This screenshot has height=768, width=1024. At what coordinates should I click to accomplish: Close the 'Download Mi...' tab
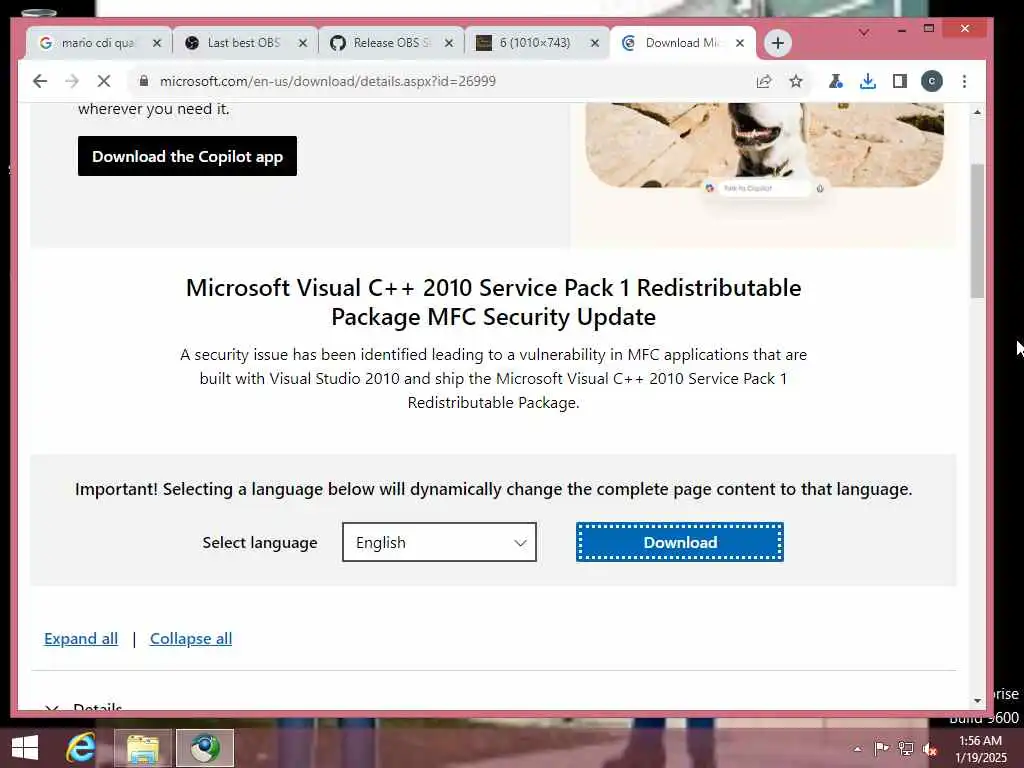click(740, 43)
